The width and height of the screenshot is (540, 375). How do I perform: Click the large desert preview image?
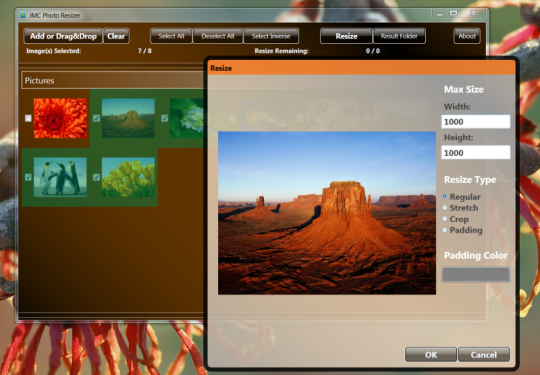pyautogui.click(x=327, y=213)
